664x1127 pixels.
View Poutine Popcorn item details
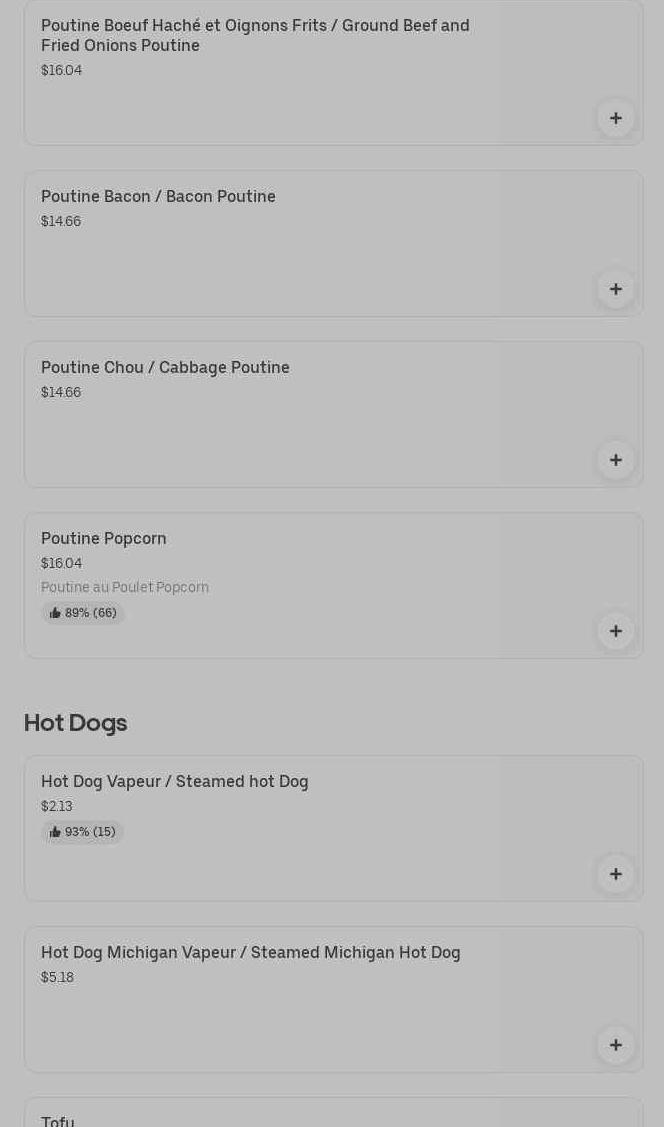(x=104, y=539)
